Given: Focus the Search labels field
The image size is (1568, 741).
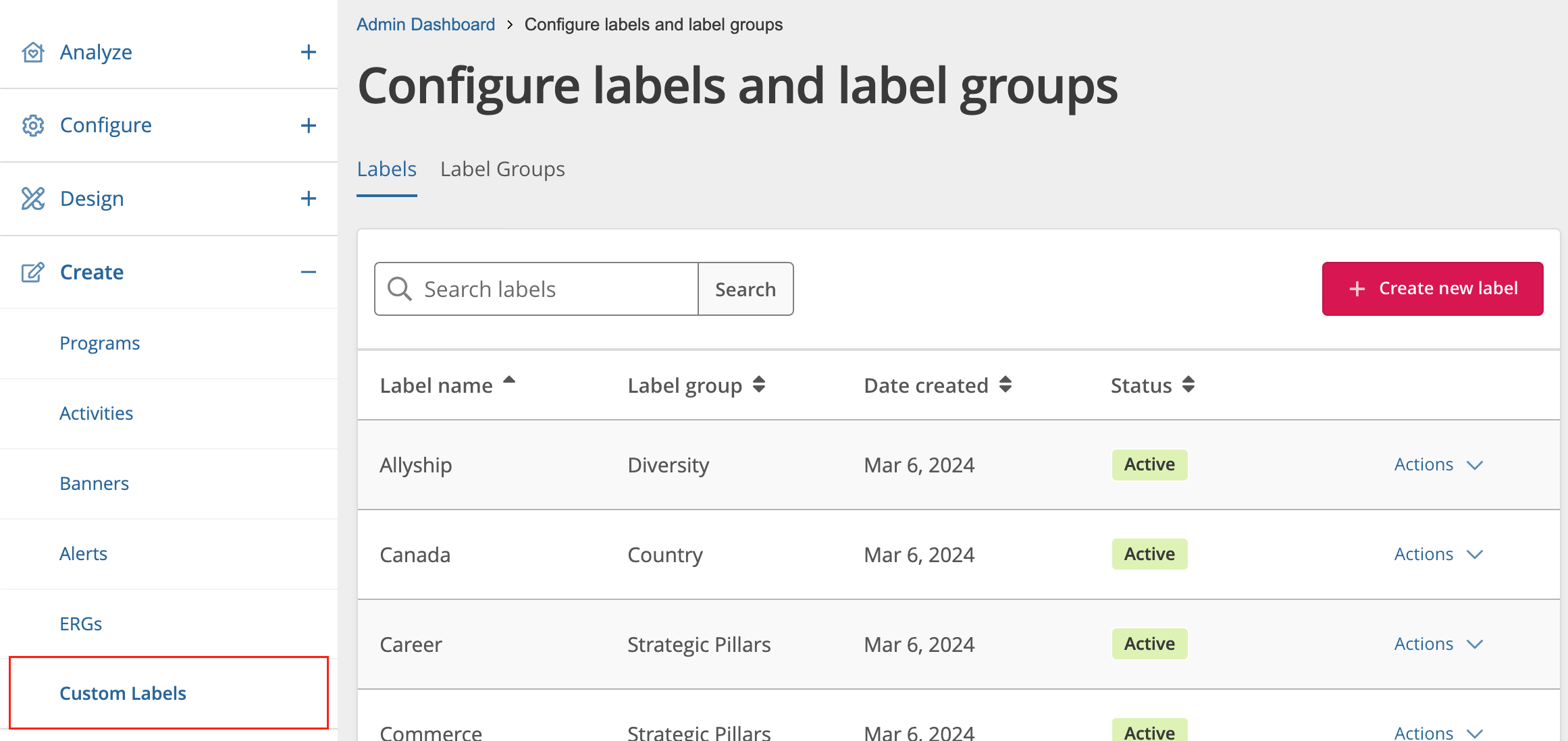Looking at the screenshot, I should [x=536, y=289].
